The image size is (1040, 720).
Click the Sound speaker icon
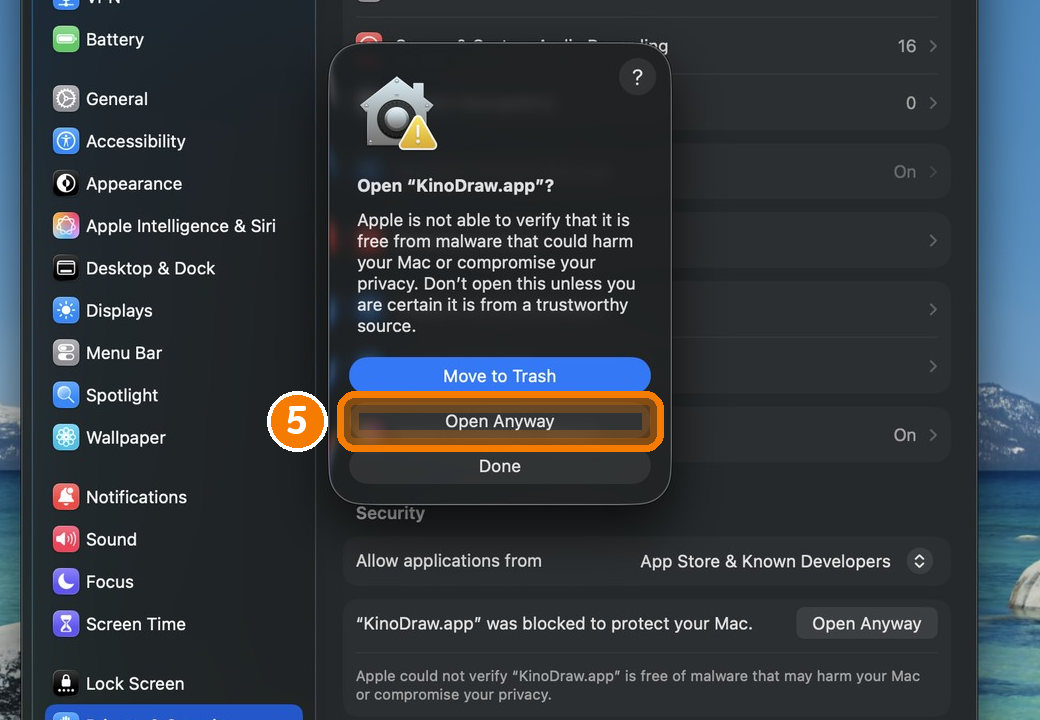coord(66,540)
